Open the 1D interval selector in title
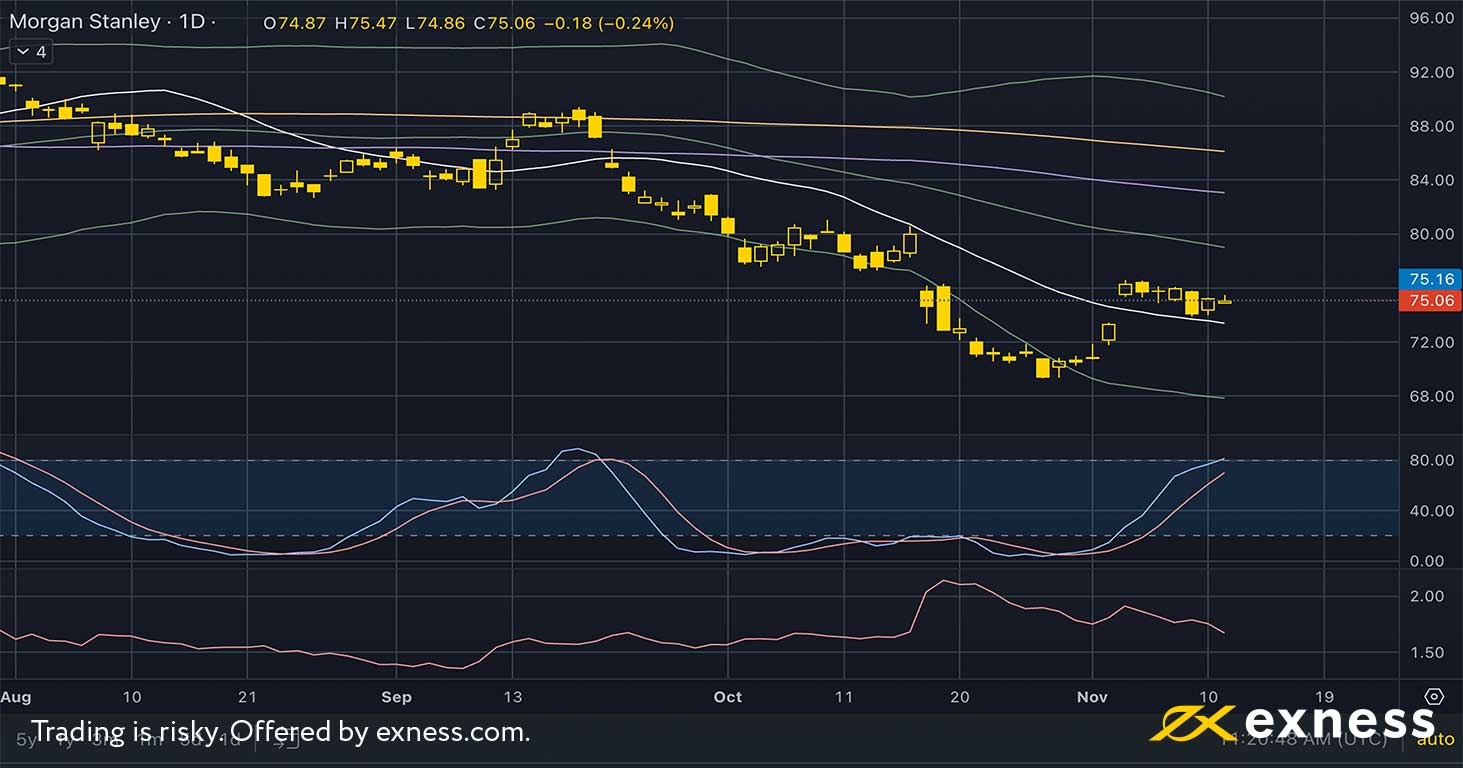Screen dimensions: 1463x768 (192, 22)
